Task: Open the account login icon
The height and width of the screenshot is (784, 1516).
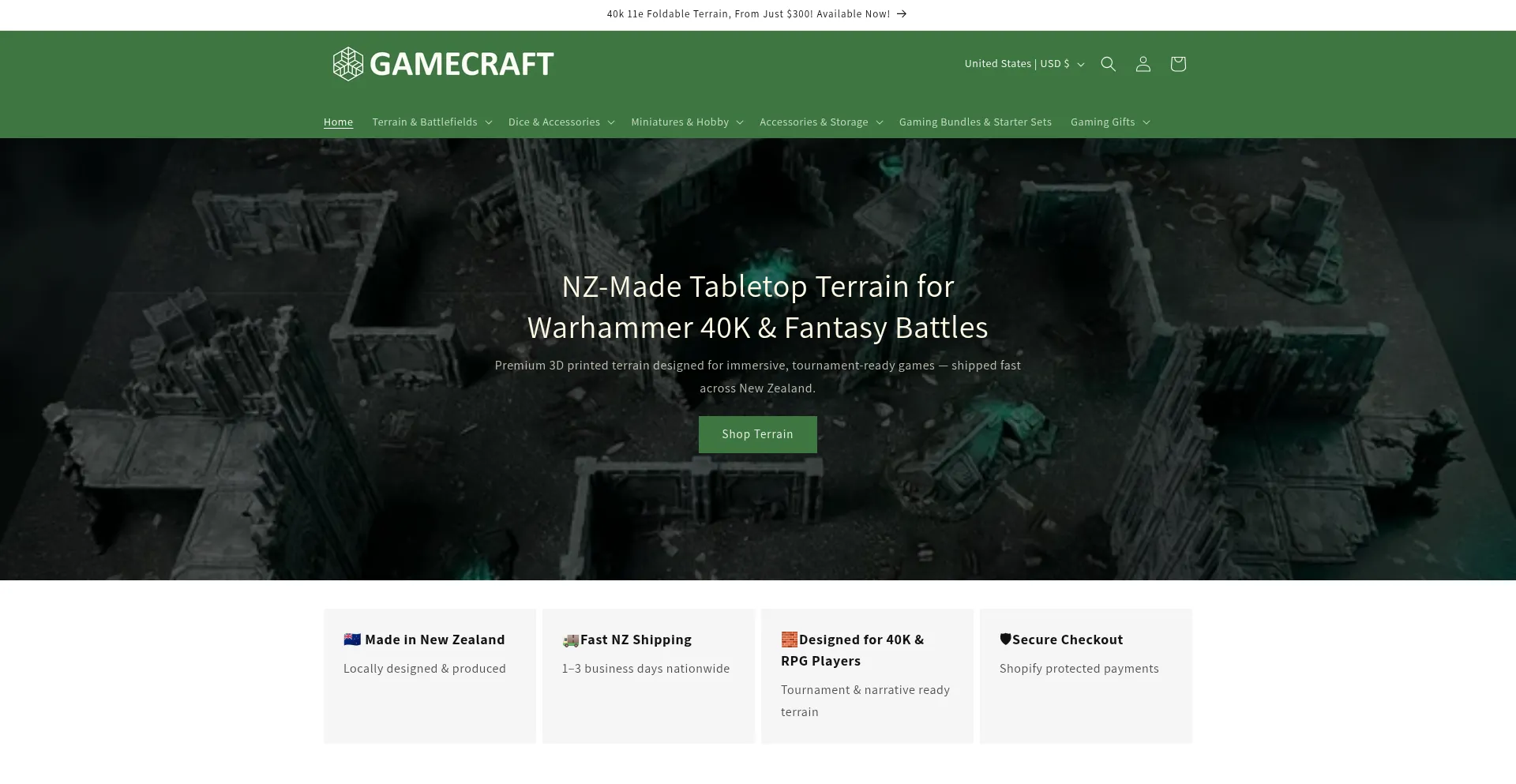Action: click(1143, 64)
